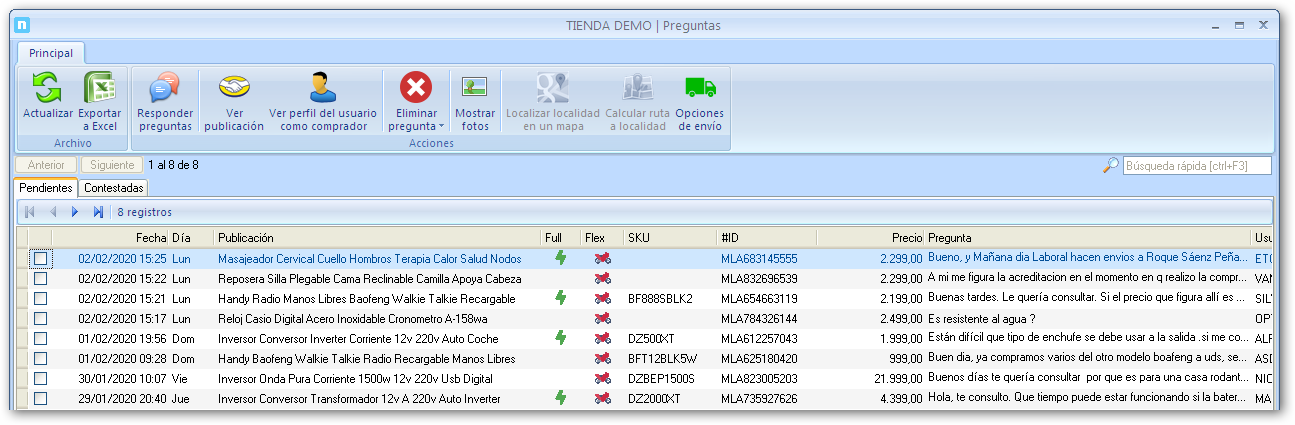Screen dimensions: 1295x425
Task: Click the Mostrar fotos icon
Action: point(475,89)
